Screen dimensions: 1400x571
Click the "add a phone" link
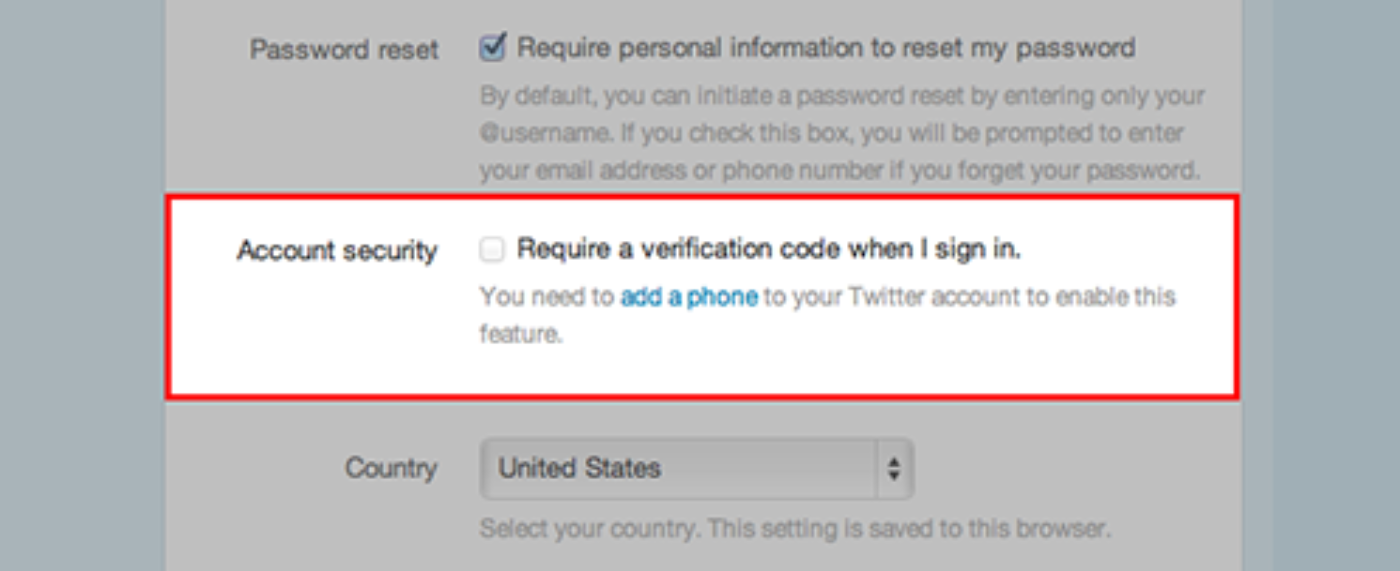point(689,297)
